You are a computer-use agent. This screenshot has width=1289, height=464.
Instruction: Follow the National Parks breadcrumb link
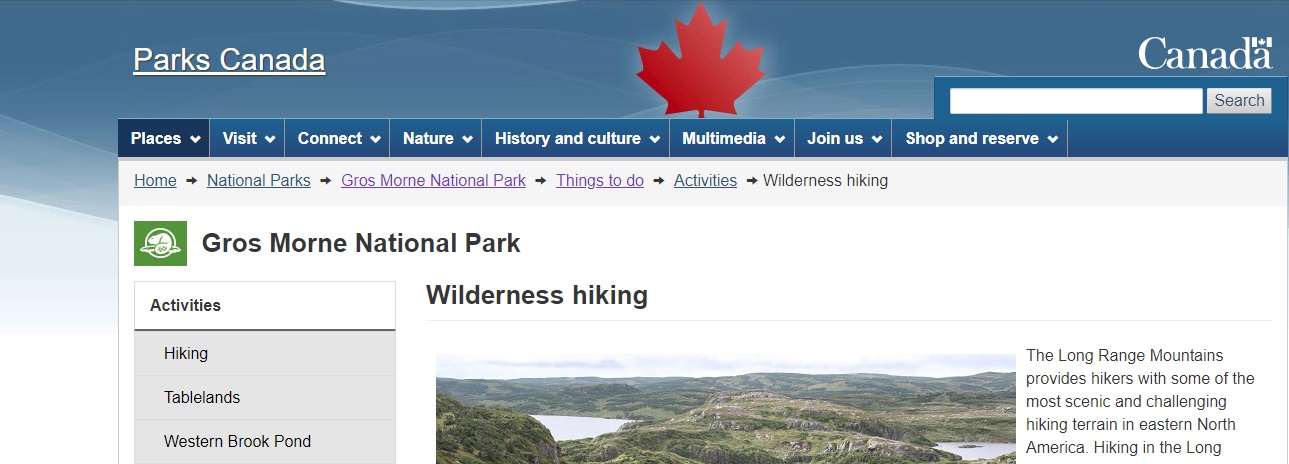point(258,181)
